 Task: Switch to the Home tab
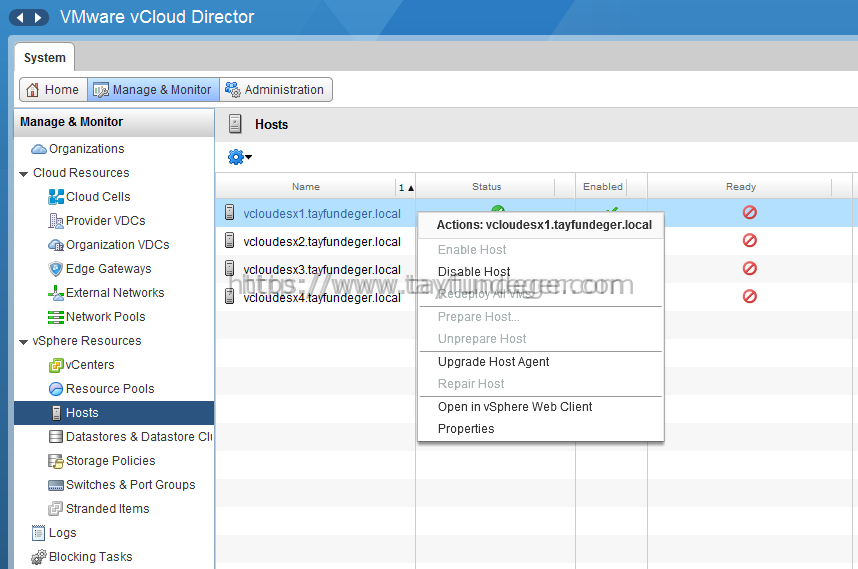click(53, 90)
